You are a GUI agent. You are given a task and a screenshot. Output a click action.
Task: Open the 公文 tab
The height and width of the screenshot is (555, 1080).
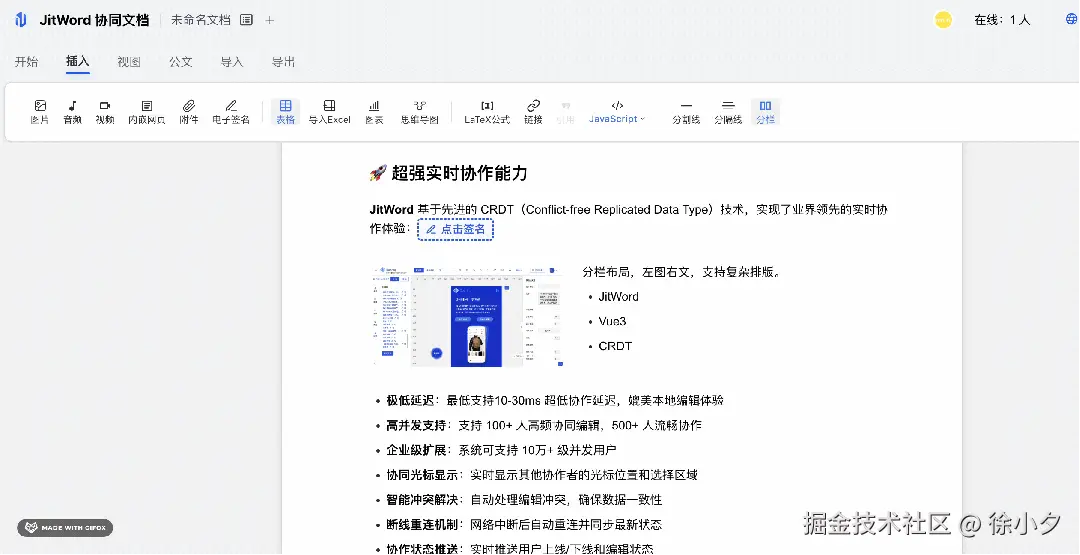(x=180, y=62)
